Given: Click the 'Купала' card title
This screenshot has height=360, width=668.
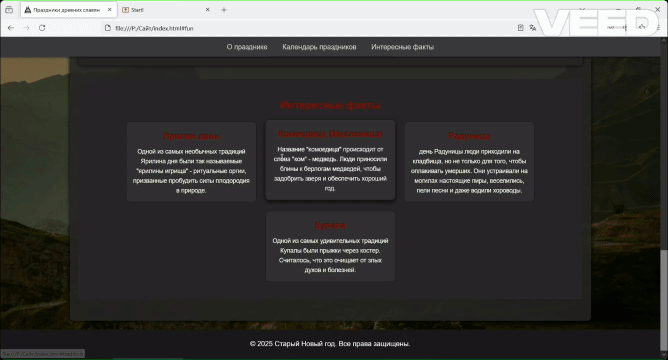Looking at the screenshot, I should [330, 225].
